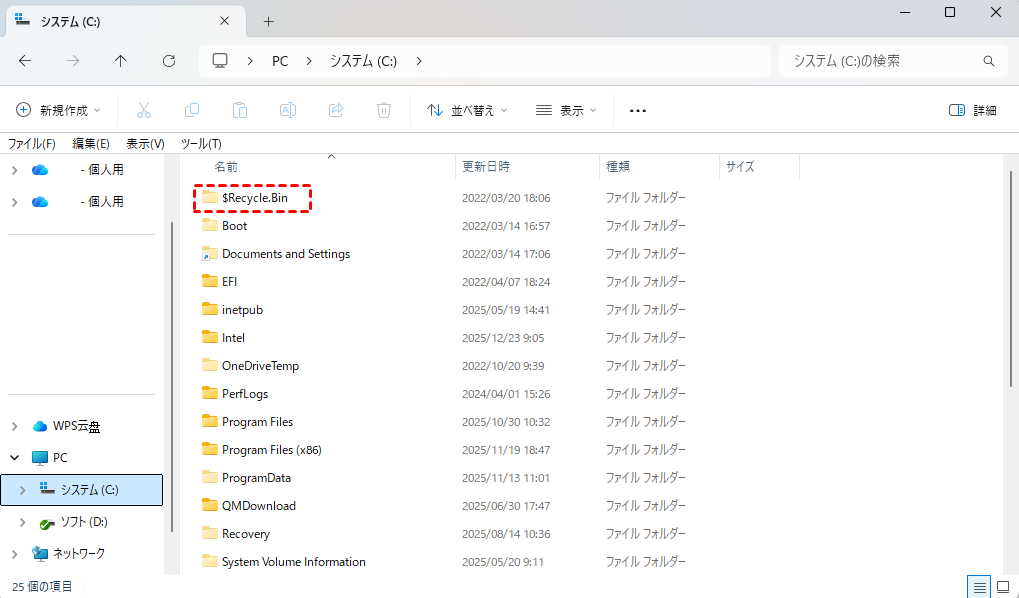This screenshot has height=598, width=1019.
Task: Refresh the current folder view
Action: [x=169, y=61]
